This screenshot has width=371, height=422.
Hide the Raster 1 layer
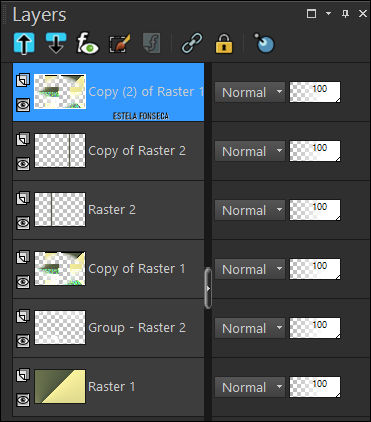(x=23, y=399)
